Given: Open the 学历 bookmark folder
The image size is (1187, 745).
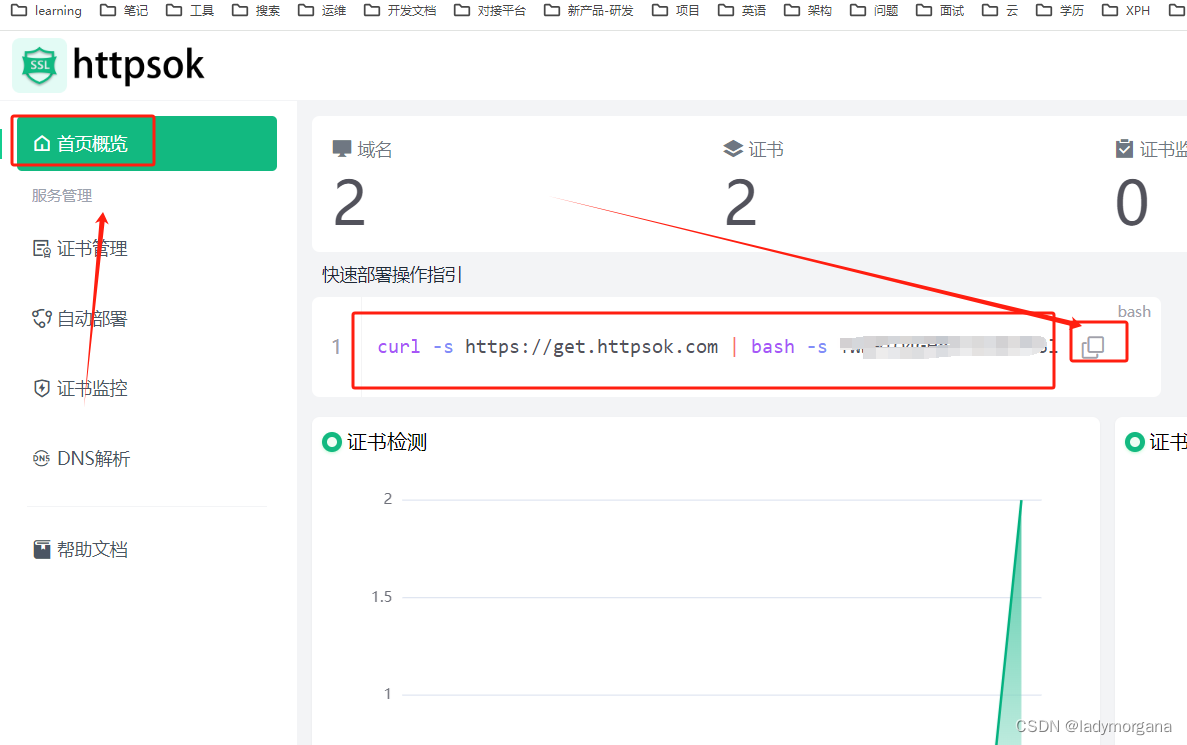Looking at the screenshot, I should click(x=1060, y=11).
